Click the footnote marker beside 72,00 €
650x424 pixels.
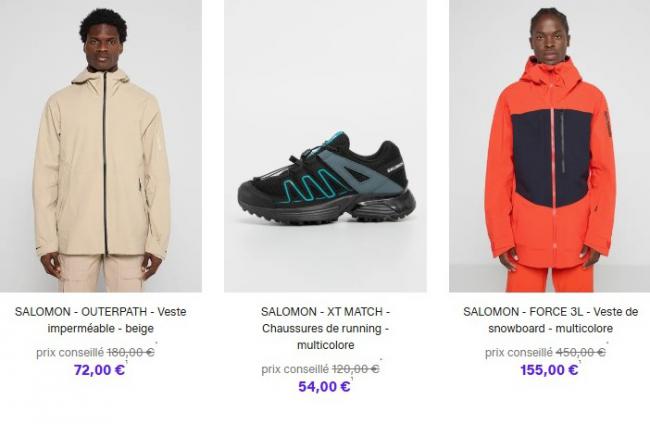pyautogui.click(x=126, y=362)
